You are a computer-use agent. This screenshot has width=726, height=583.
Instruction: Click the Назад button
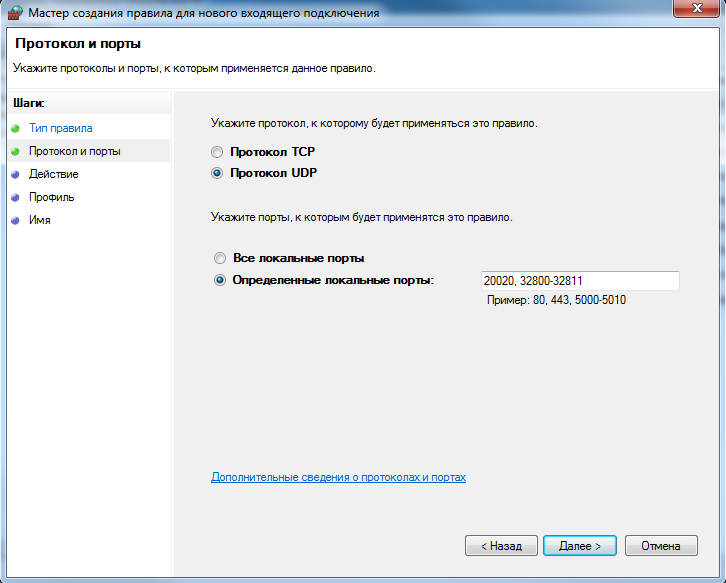(x=501, y=545)
